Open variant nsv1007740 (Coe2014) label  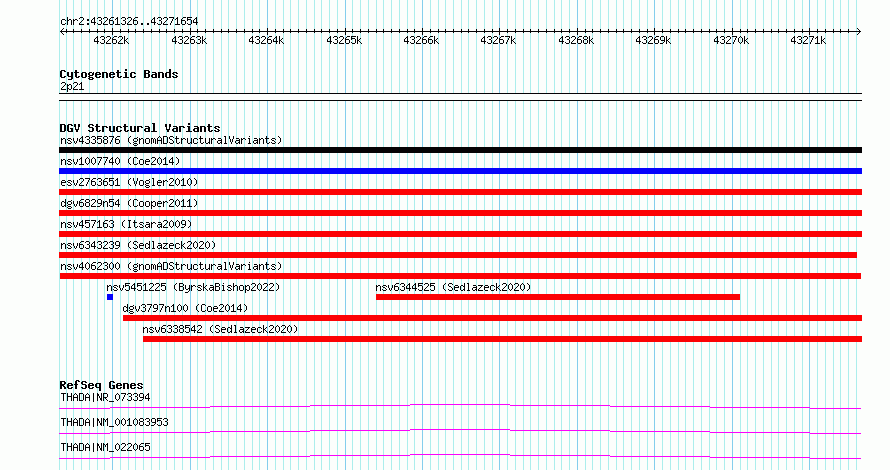pos(120,161)
